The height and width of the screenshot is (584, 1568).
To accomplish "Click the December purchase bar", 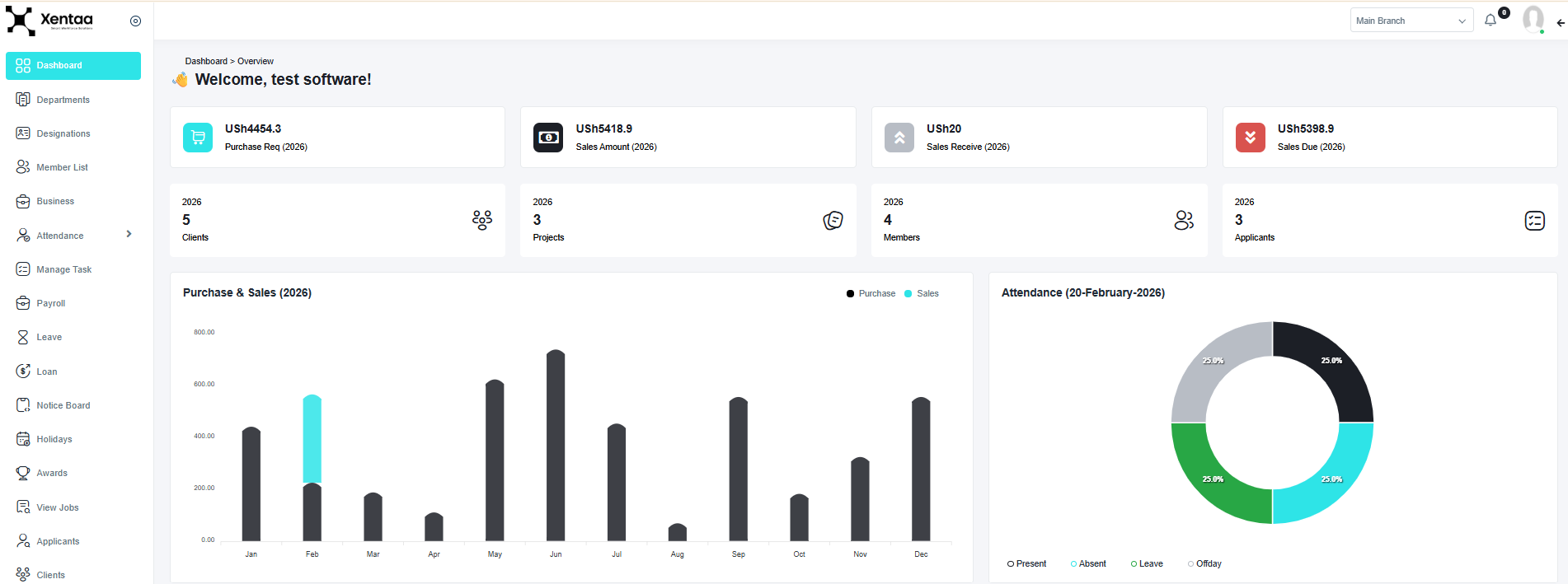I will pos(921,470).
